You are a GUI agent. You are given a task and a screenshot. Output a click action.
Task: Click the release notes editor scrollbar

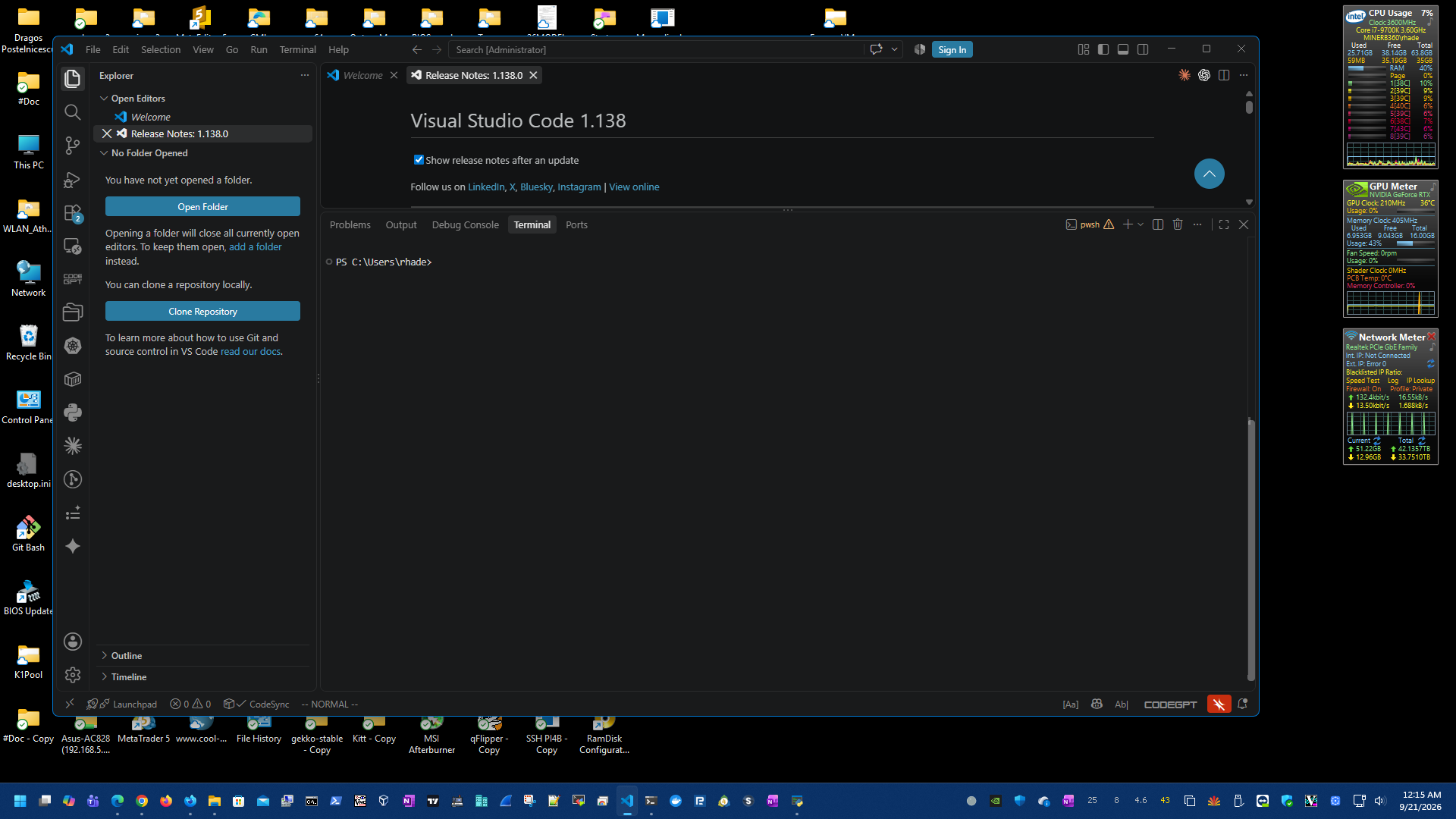[1248, 106]
